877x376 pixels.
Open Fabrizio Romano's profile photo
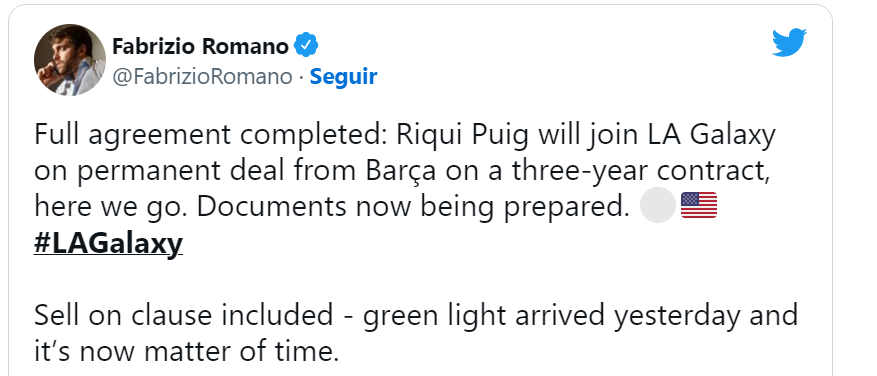click(x=70, y=60)
